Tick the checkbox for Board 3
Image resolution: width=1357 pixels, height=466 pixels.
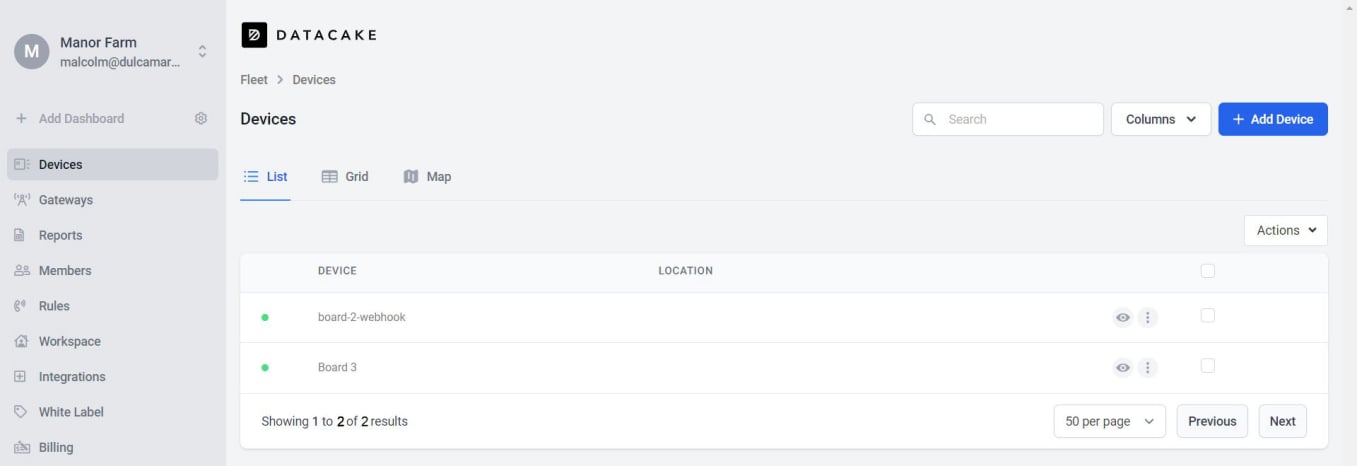1207,366
